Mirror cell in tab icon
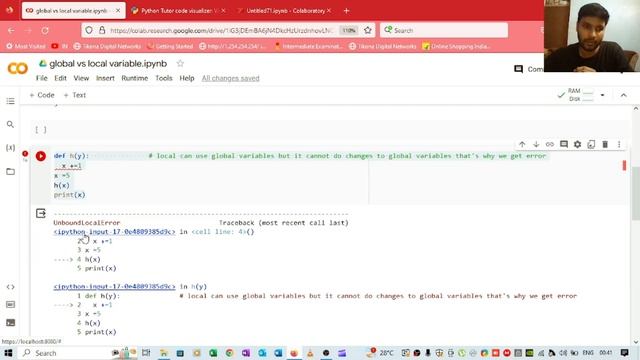Image resolution: width=640 pixels, height=360 pixels. [591, 144]
